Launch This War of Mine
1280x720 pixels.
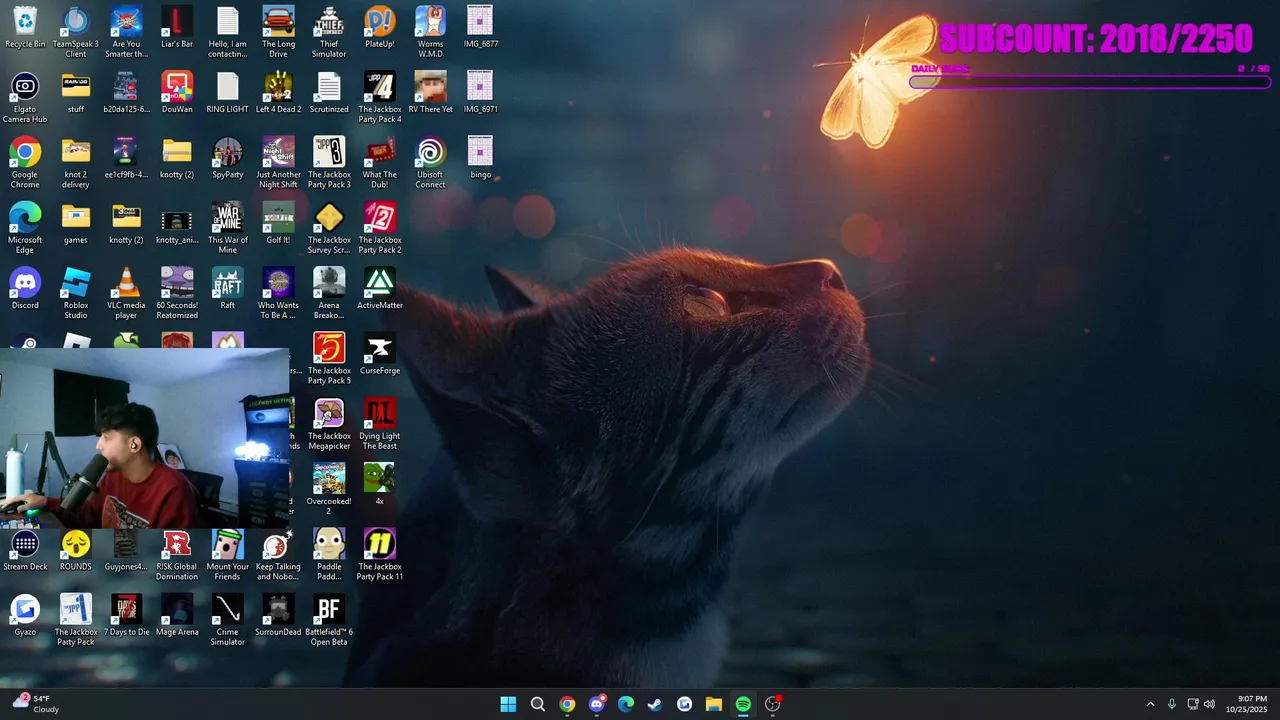click(228, 227)
